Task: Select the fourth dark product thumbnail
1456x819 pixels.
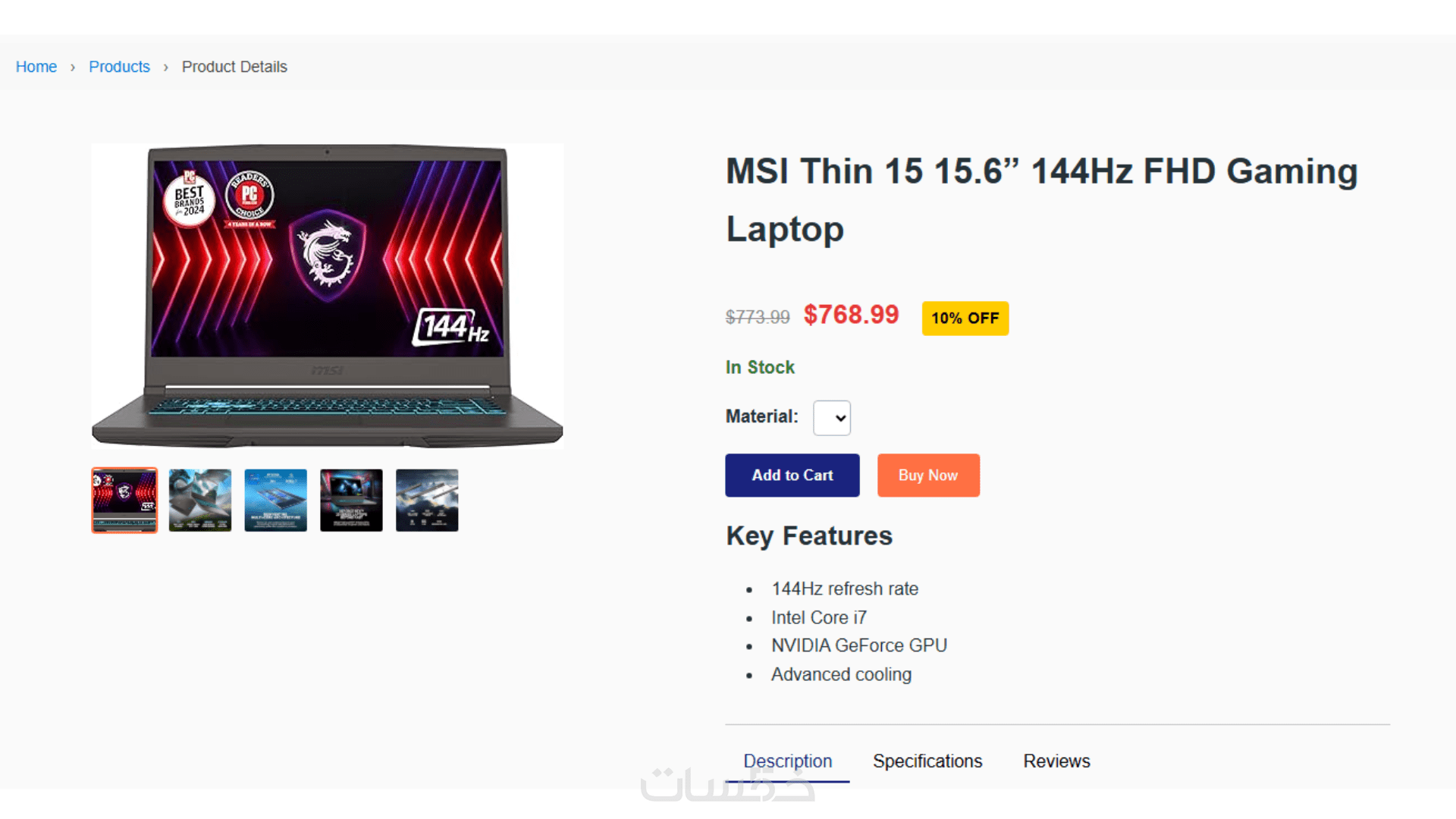Action: (351, 500)
